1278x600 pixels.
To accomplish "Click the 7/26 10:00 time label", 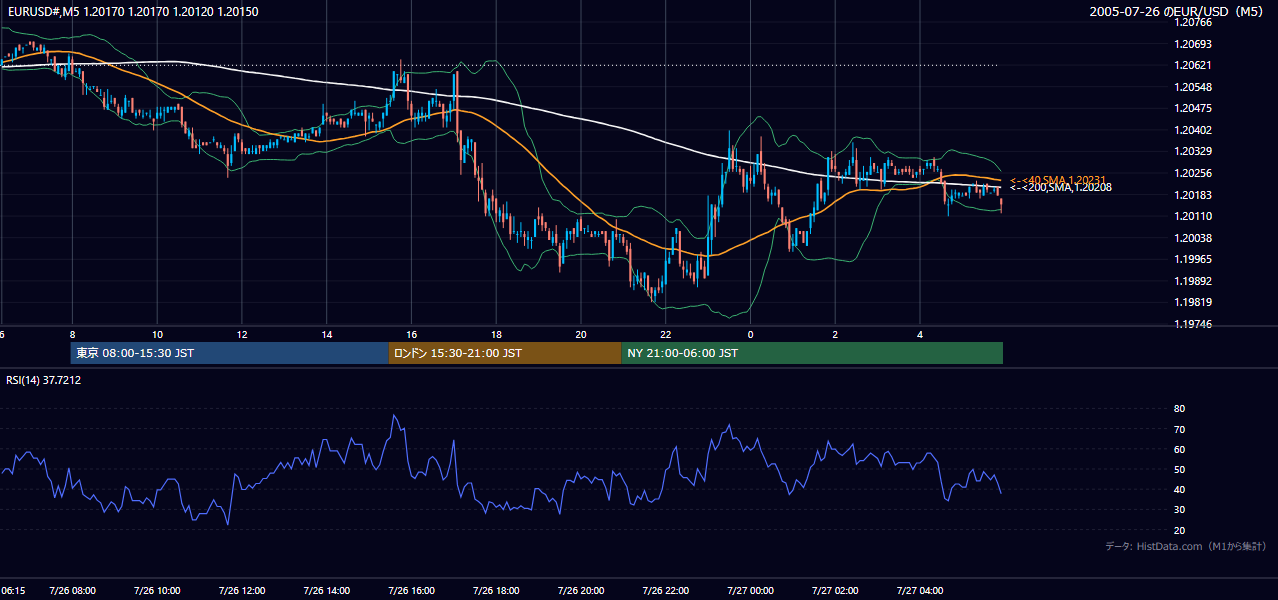I will coord(158,591).
